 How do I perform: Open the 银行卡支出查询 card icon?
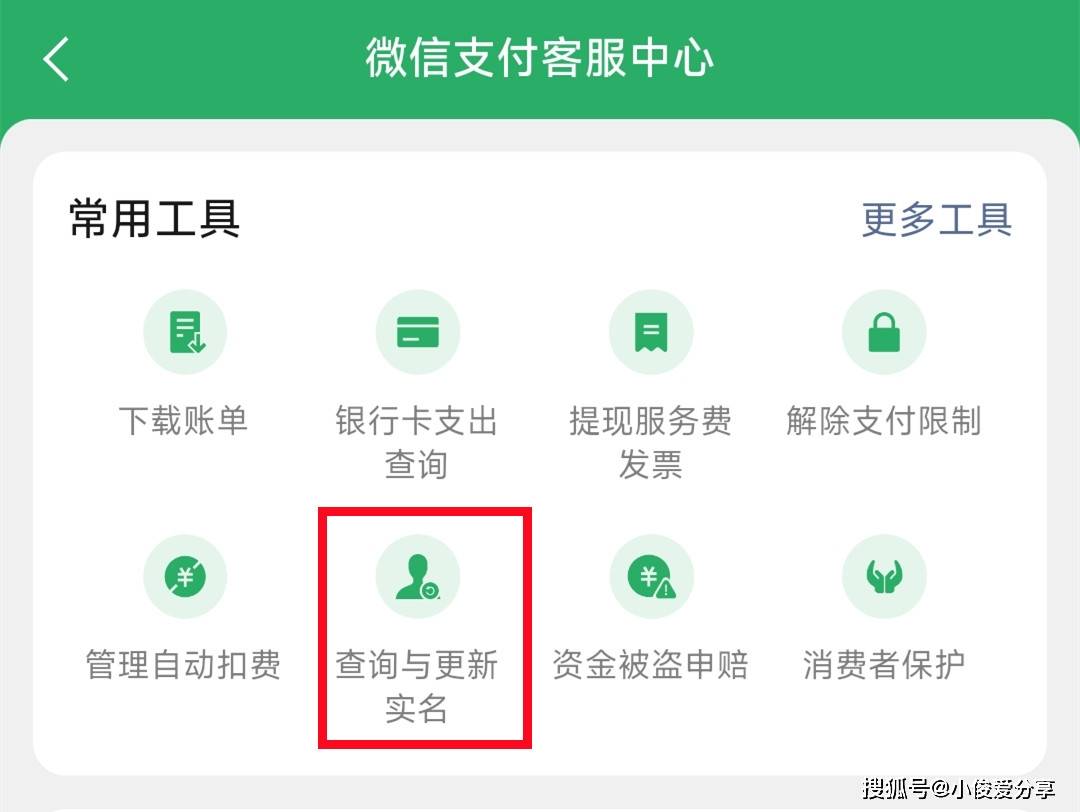417,332
